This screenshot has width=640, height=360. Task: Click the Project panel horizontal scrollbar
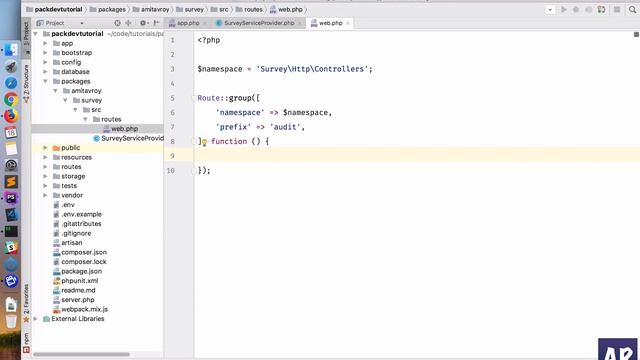pos(81,354)
